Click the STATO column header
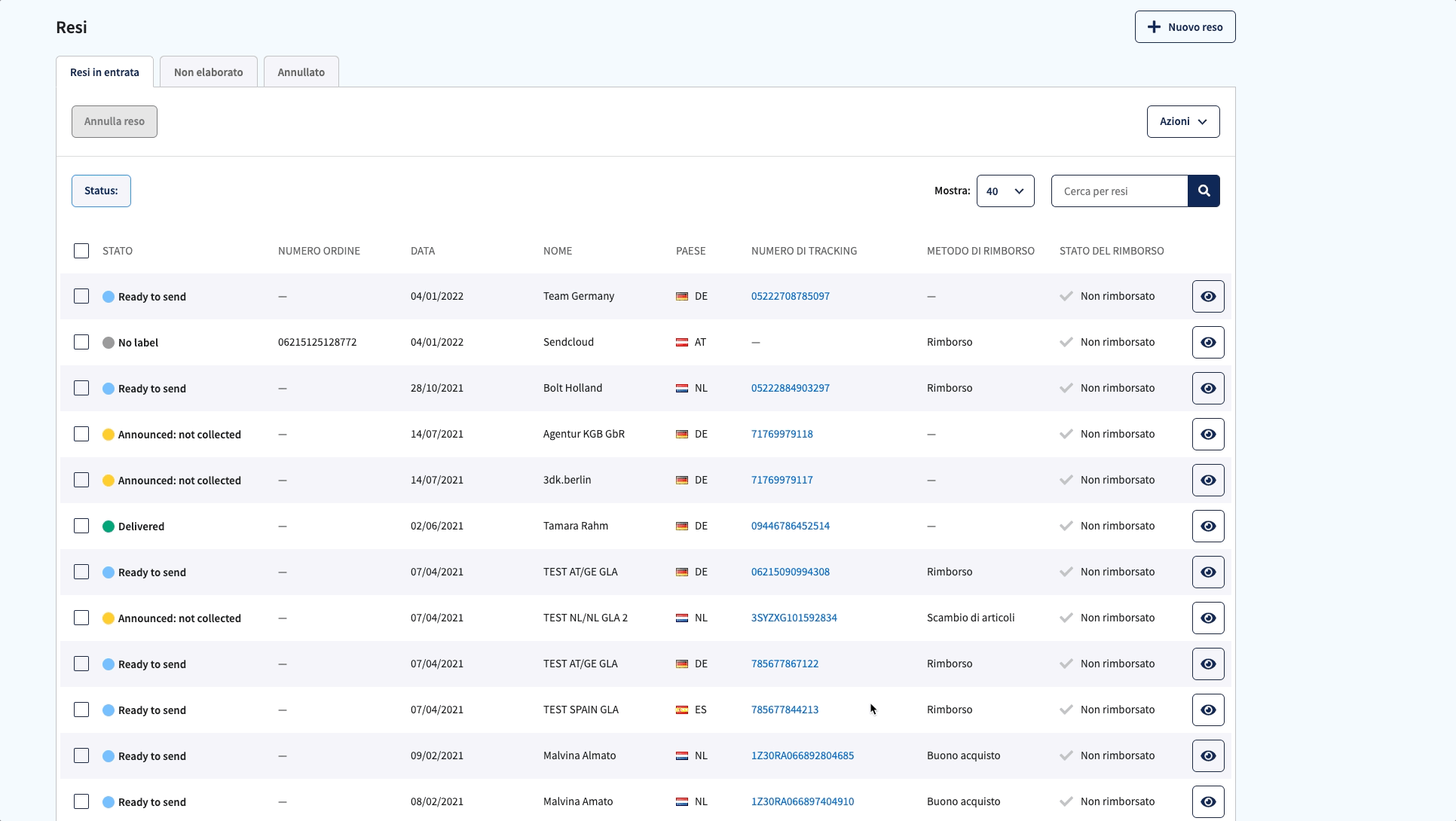Viewport: 1456px width, 821px height. pyautogui.click(x=118, y=251)
